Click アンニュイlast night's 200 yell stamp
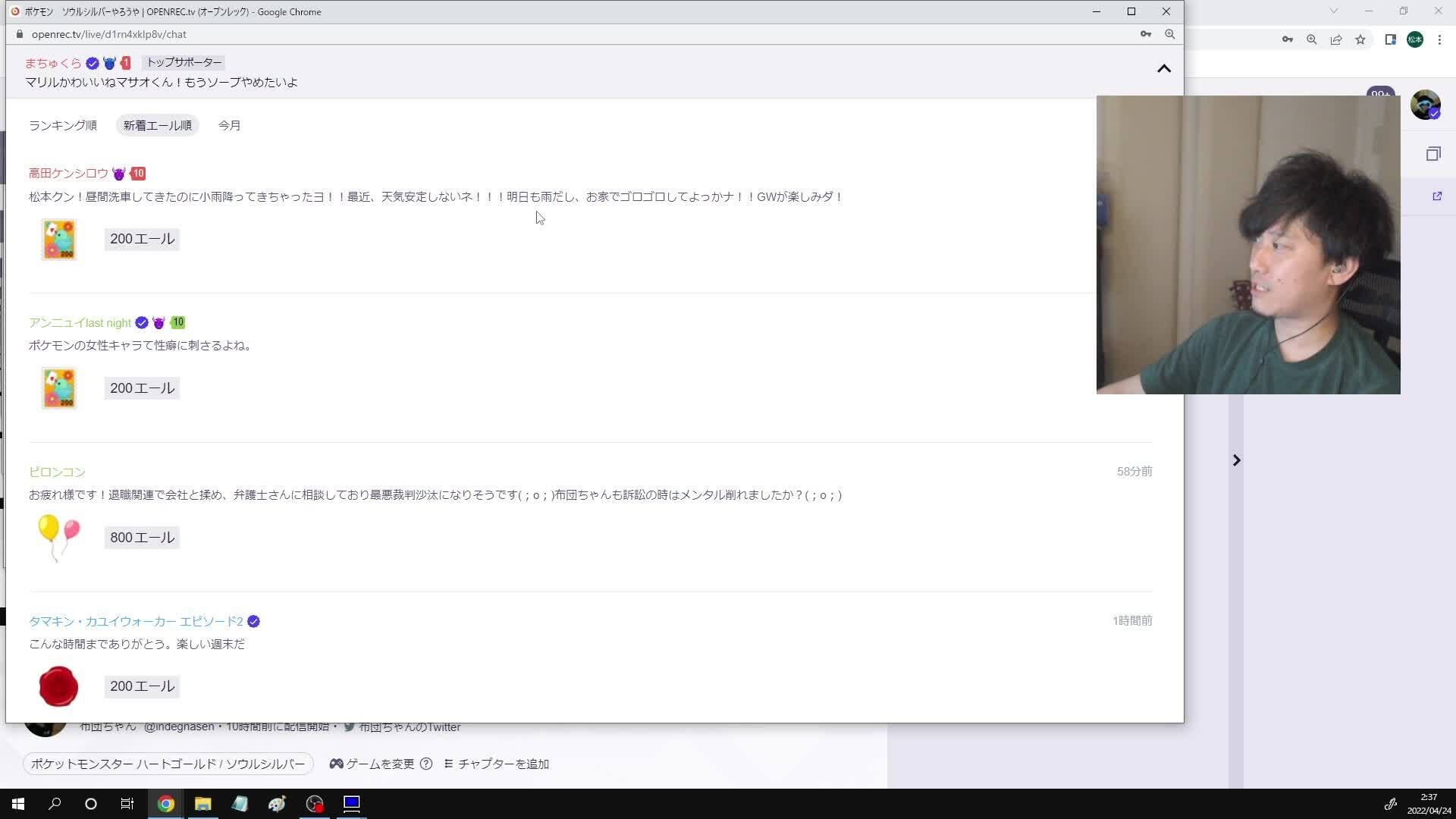Viewport: 1456px width, 819px height. (59, 388)
